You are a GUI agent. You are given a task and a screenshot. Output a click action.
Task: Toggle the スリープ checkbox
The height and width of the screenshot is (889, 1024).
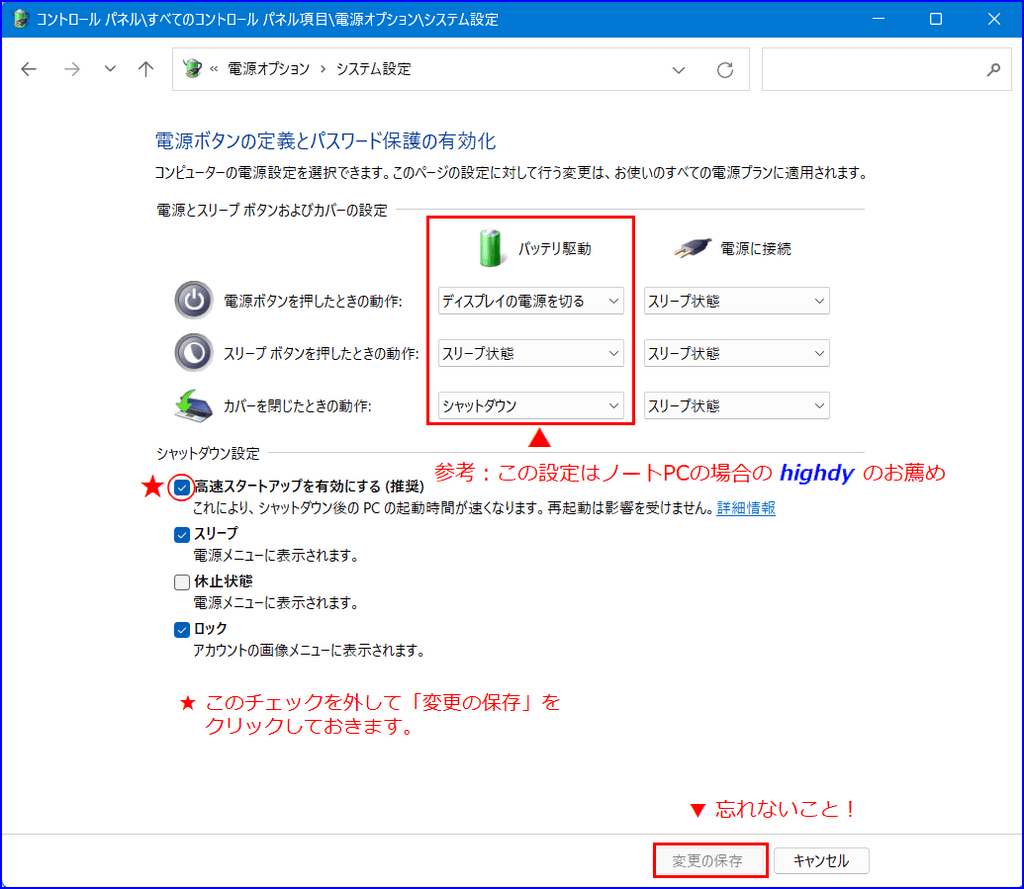click(x=182, y=534)
